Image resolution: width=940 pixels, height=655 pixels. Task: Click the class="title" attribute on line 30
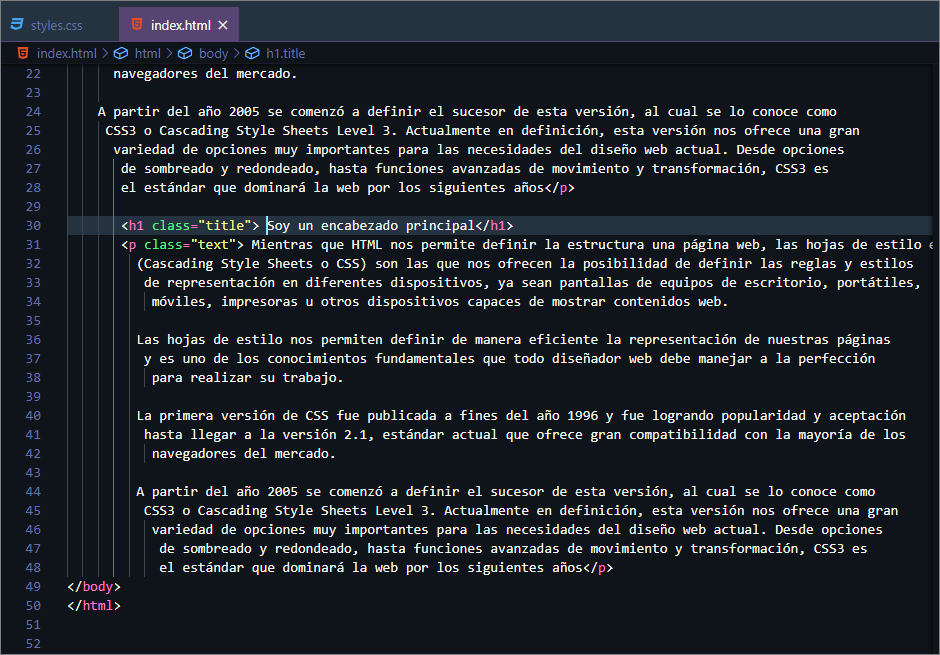coord(201,226)
